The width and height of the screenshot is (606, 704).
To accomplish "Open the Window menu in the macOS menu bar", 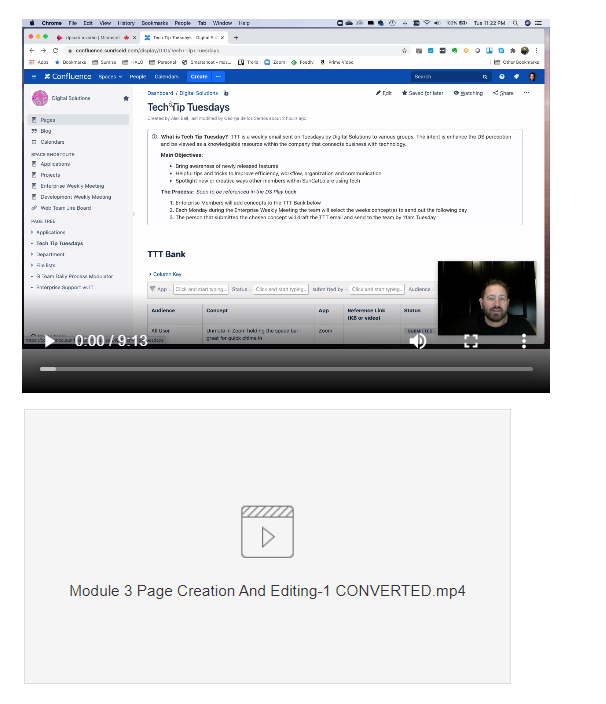I will click(x=222, y=23).
